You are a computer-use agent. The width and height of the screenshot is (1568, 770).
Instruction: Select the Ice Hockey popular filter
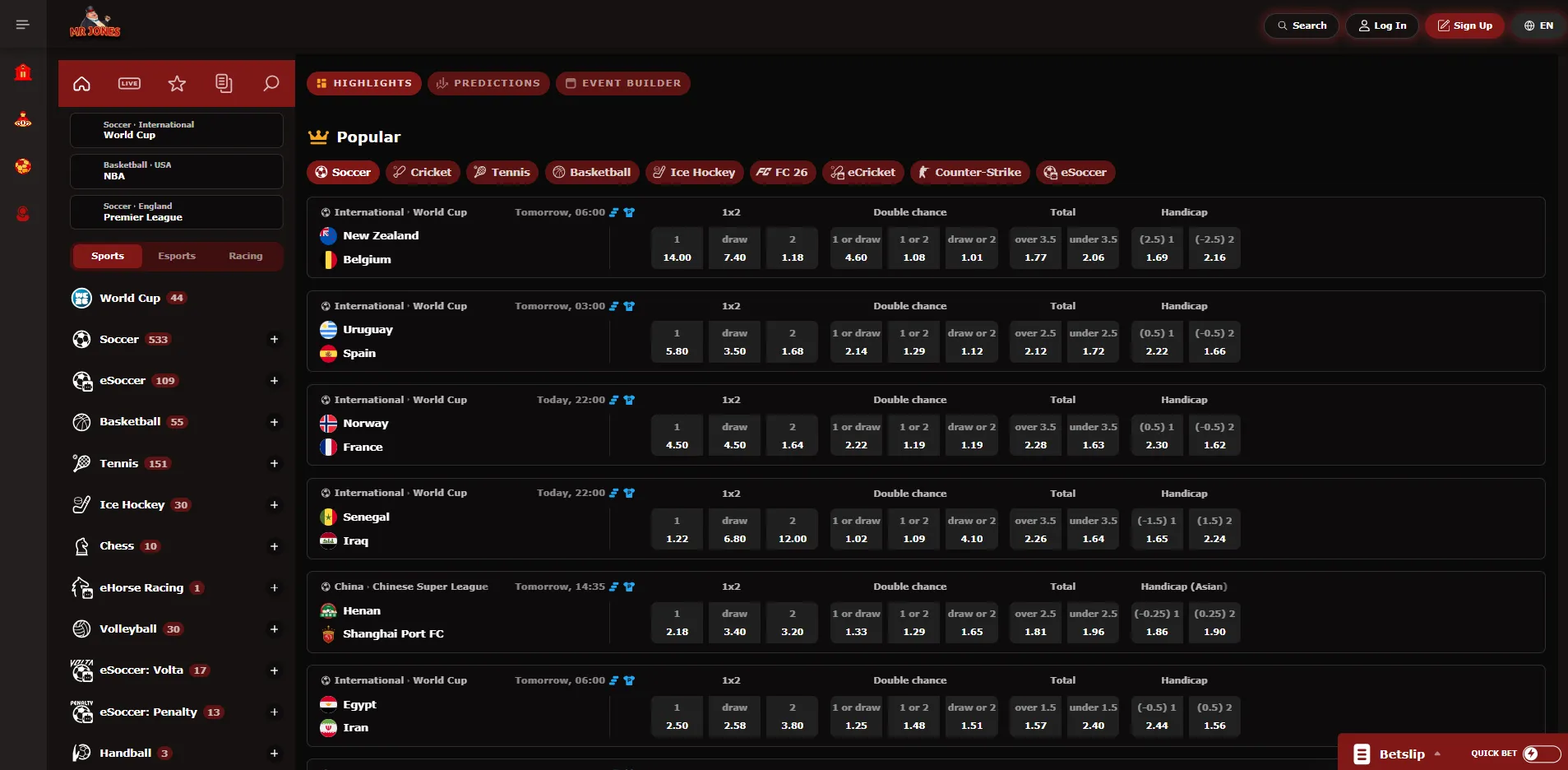pos(694,172)
